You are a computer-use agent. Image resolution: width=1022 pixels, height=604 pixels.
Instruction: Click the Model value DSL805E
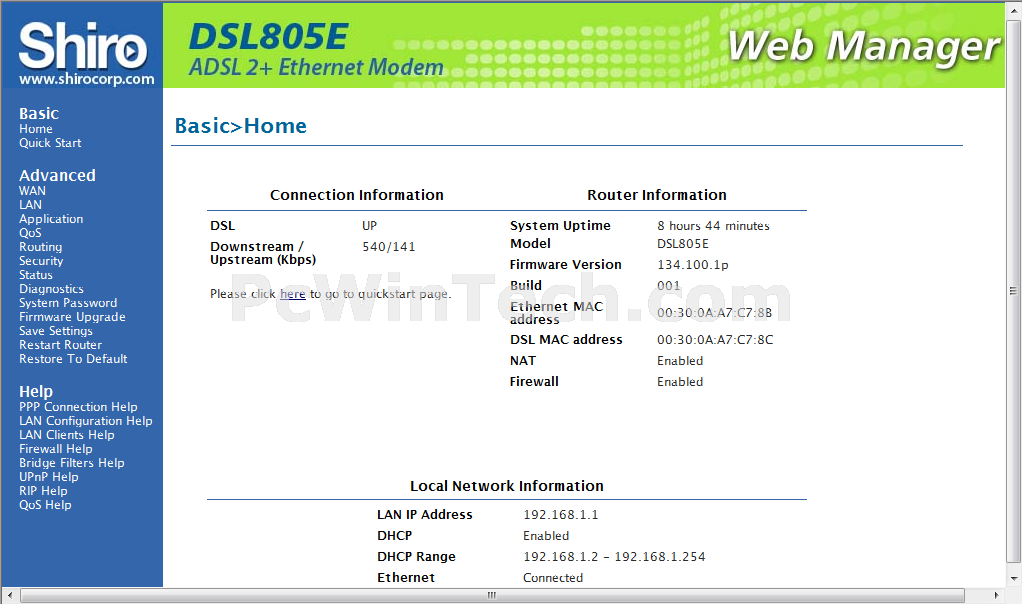coord(682,244)
